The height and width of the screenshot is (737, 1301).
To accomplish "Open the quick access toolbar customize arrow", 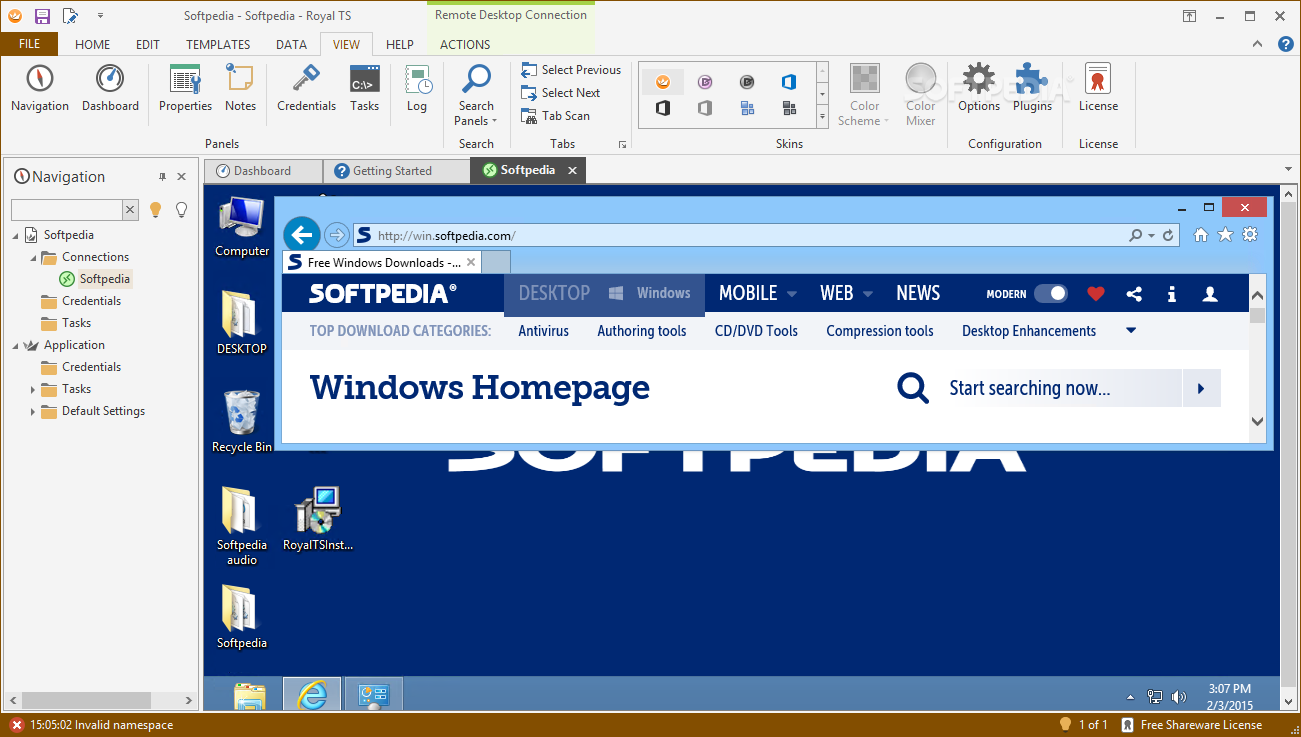I will click(100, 16).
